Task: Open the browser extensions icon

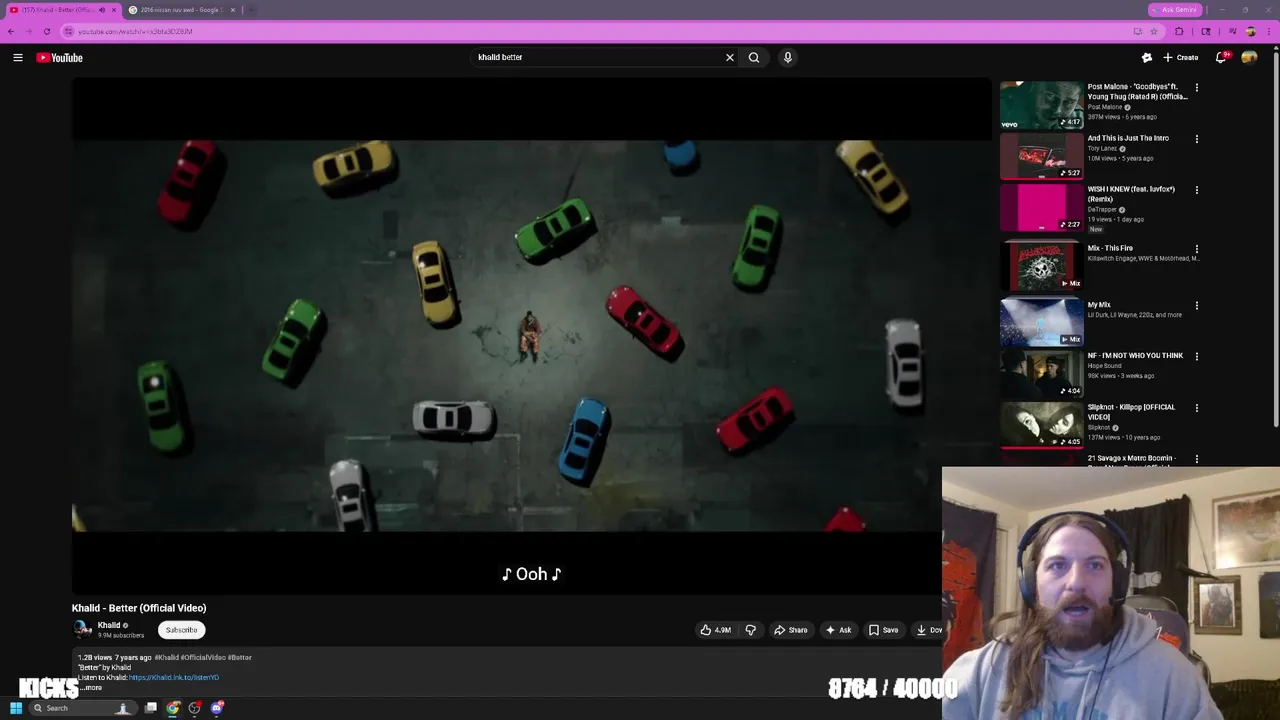Action: pyautogui.click(x=1179, y=31)
